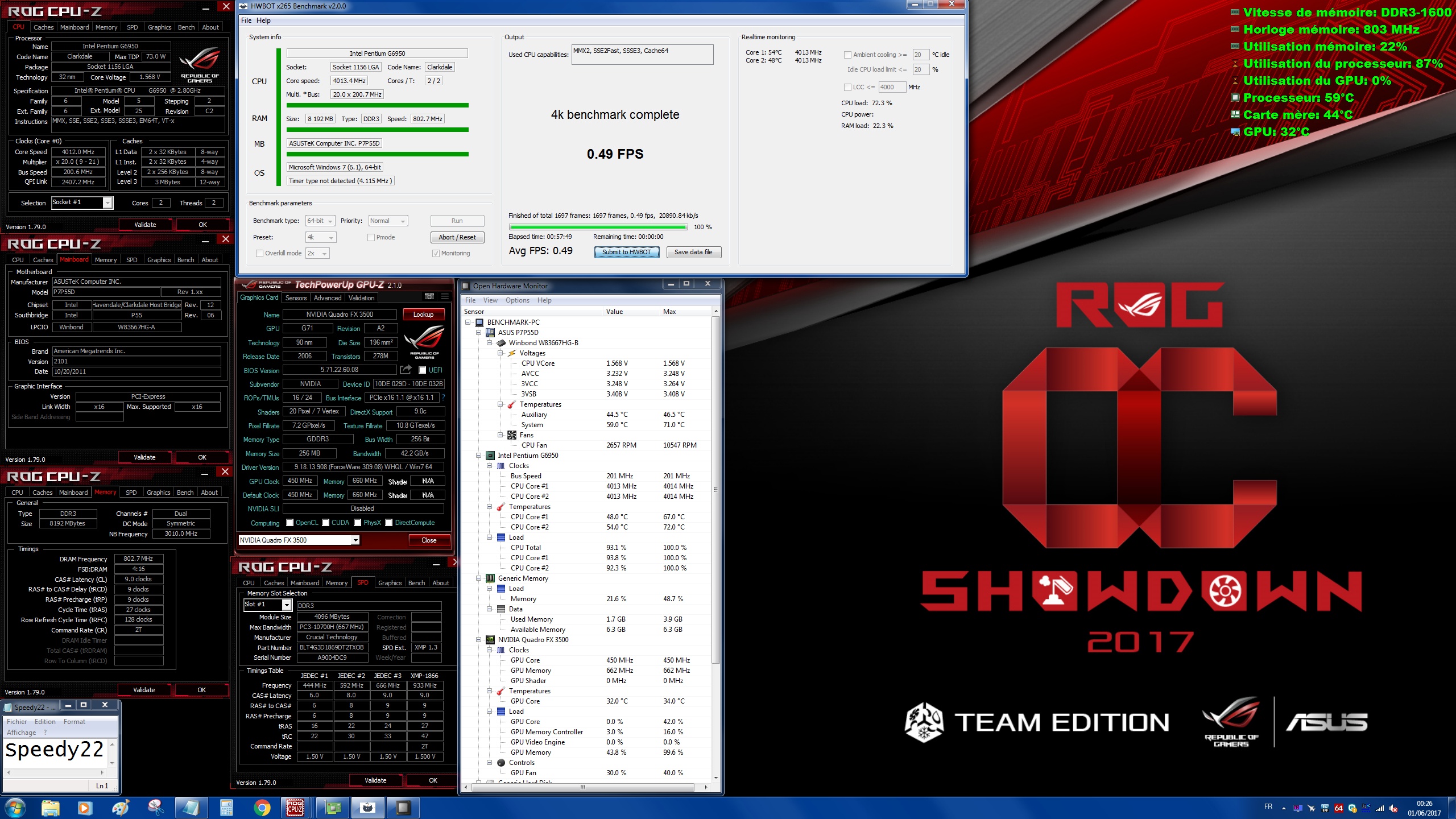Screen dimensions: 1456x819
Task: Click the muted volume tray icon
Action: click(1393, 808)
